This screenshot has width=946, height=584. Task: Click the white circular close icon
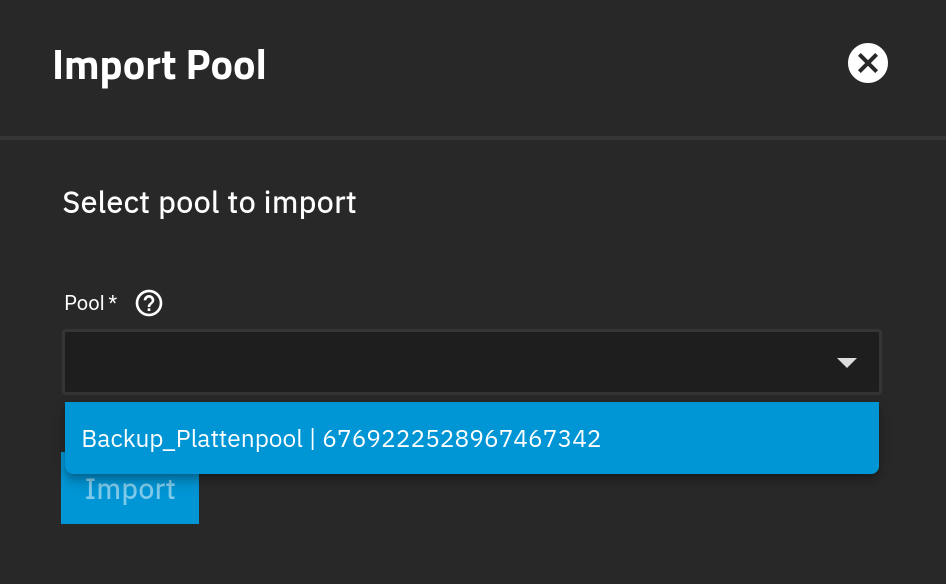[x=868, y=63]
